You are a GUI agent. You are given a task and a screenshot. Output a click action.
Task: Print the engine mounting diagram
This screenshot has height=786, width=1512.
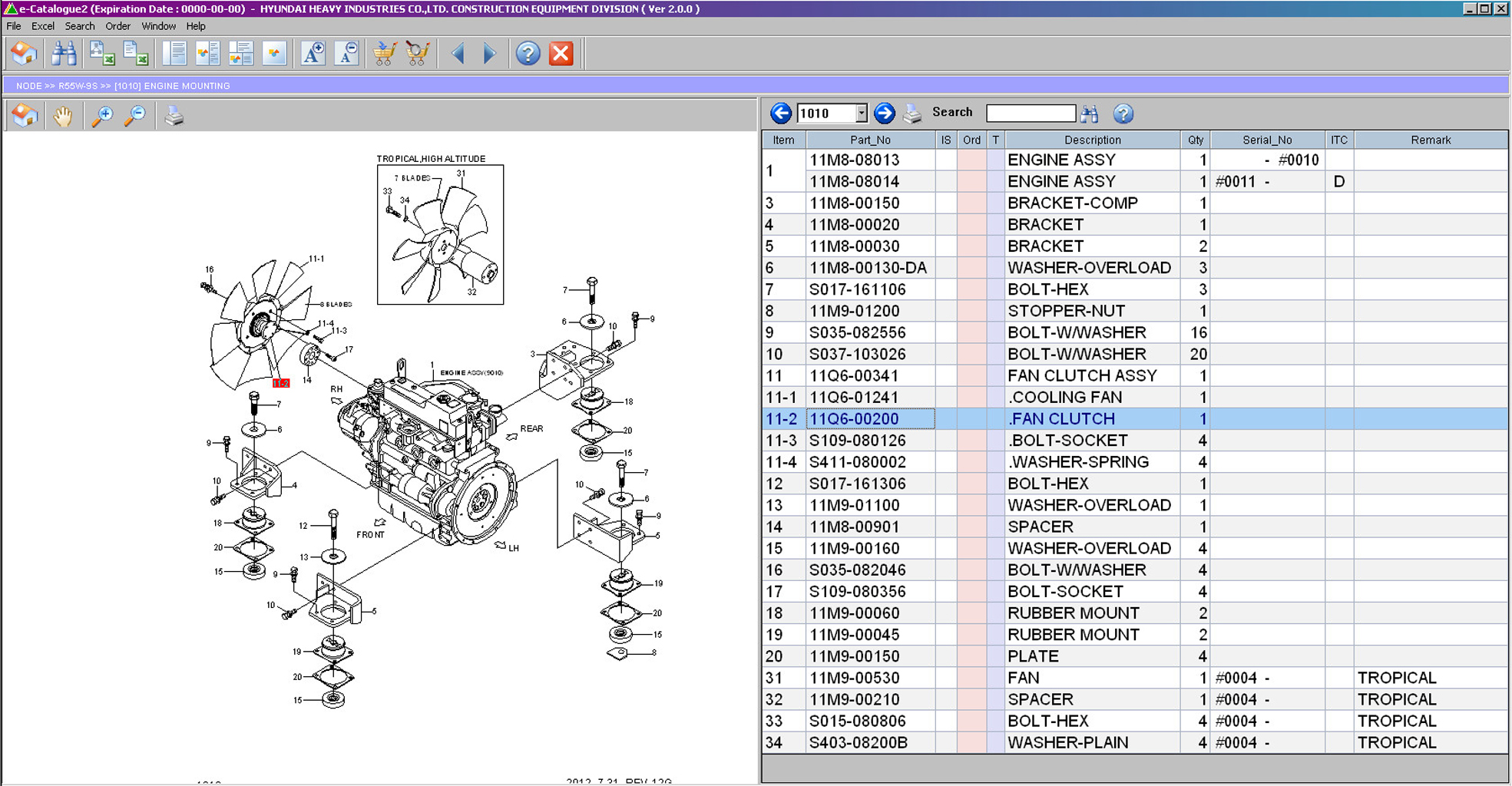(174, 116)
